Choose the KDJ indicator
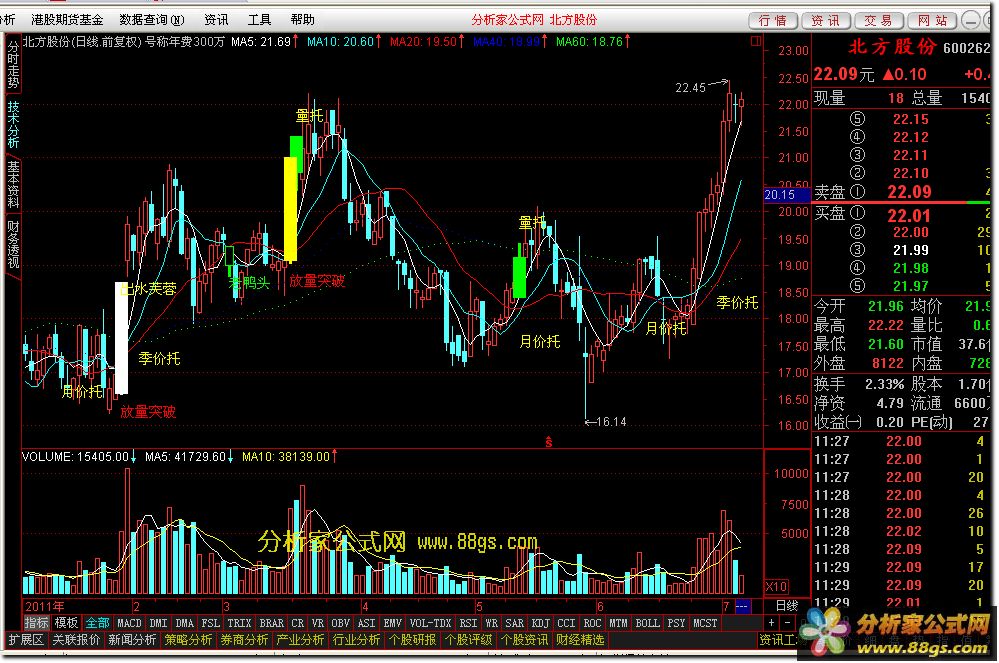 540,623
